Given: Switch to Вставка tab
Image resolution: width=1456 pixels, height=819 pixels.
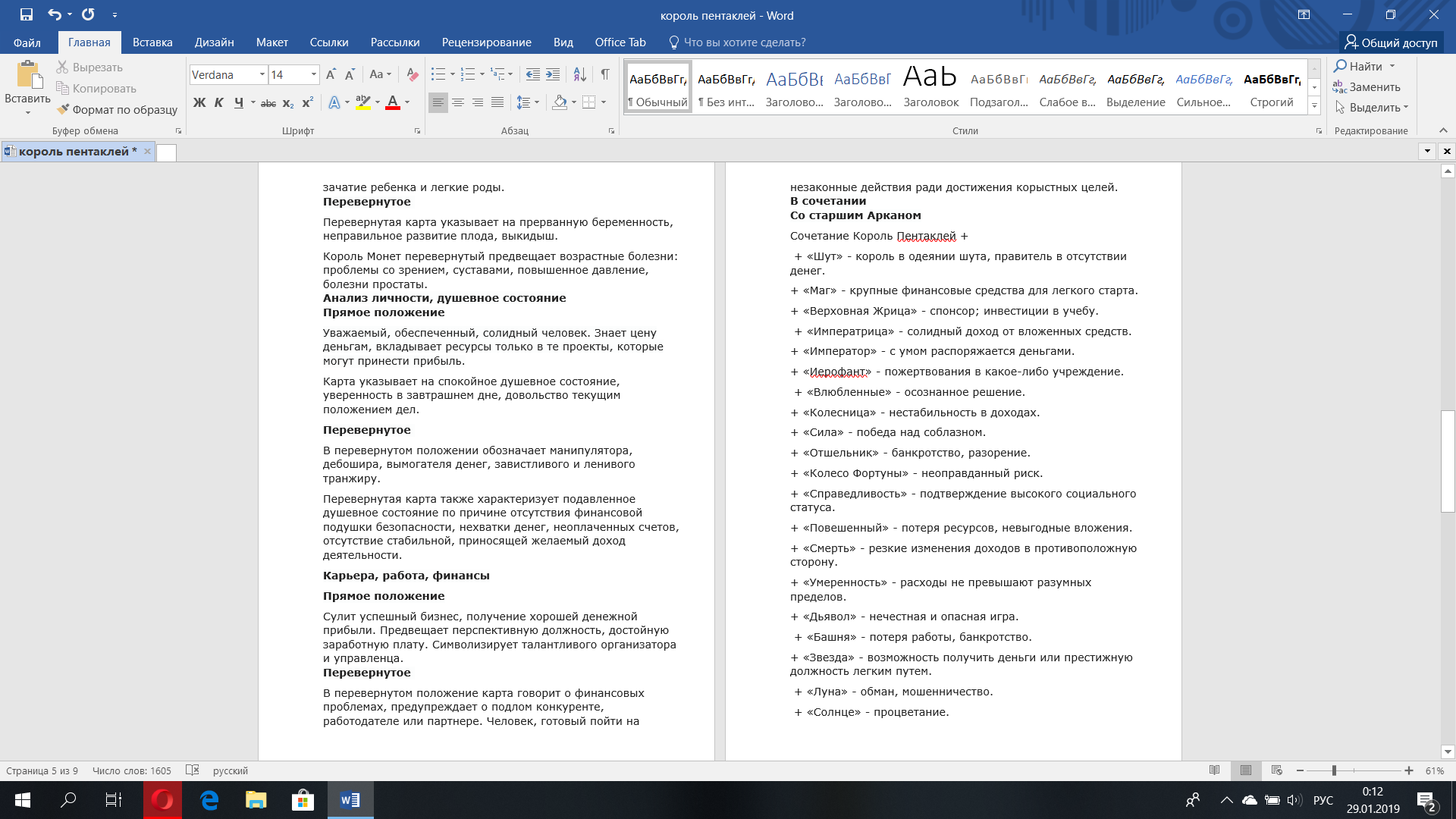Looking at the screenshot, I should click(x=152, y=42).
